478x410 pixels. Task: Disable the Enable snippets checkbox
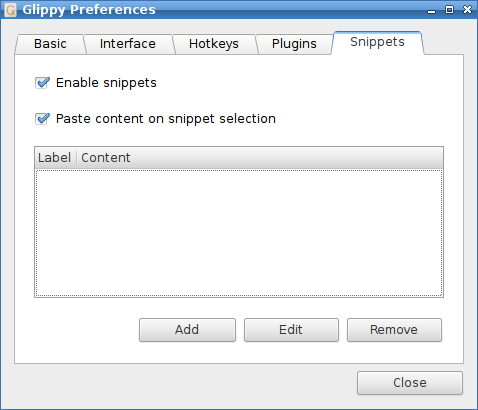[42, 83]
